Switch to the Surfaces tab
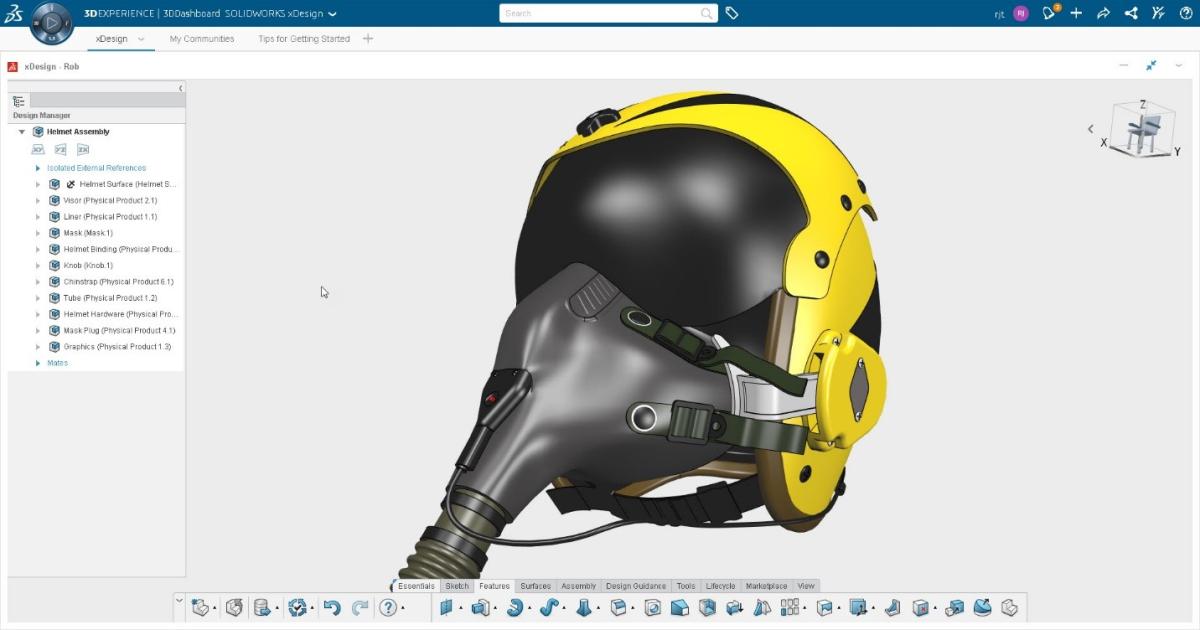 click(535, 586)
